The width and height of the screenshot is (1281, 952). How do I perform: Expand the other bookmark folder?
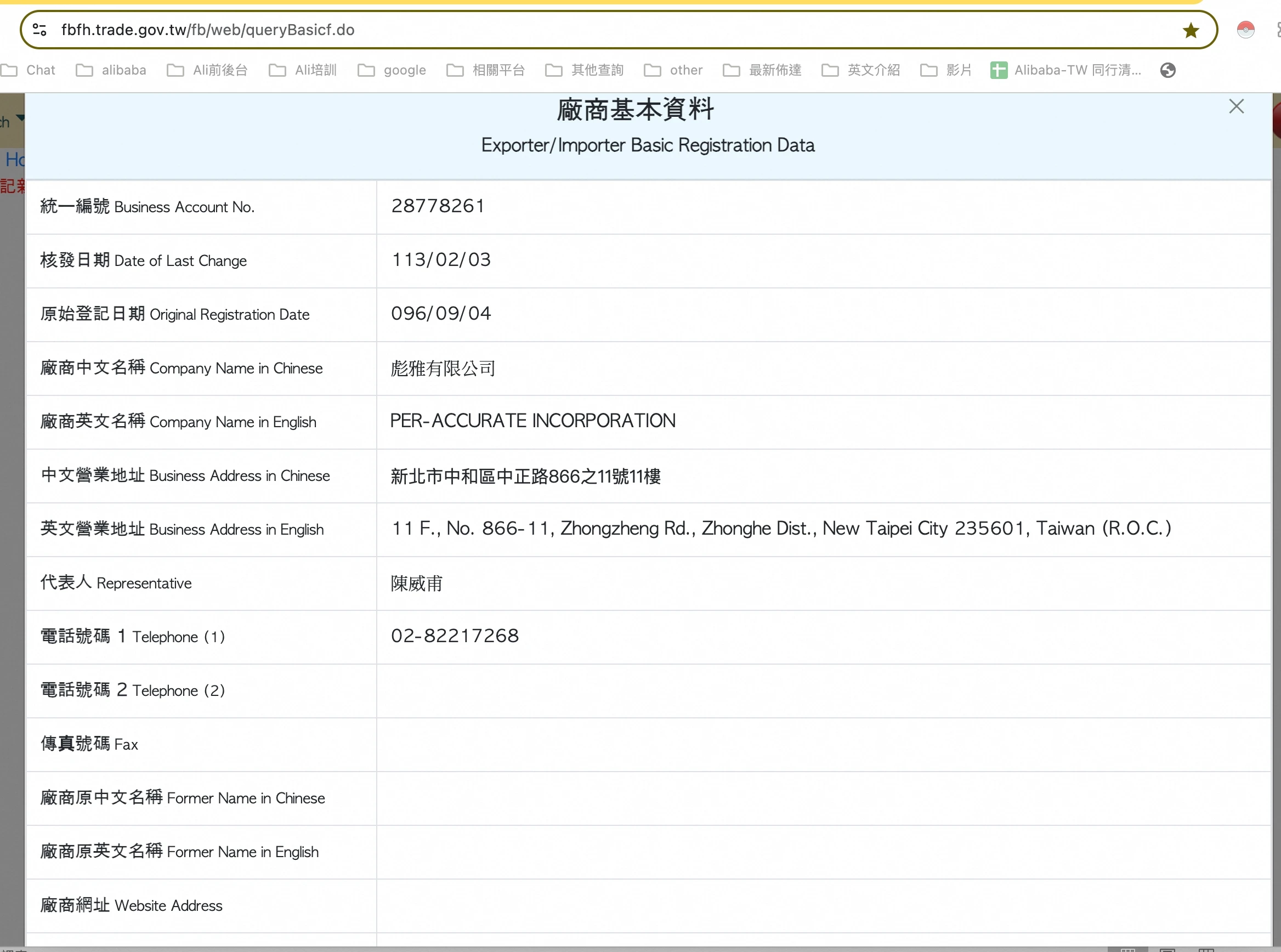pos(673,70)
